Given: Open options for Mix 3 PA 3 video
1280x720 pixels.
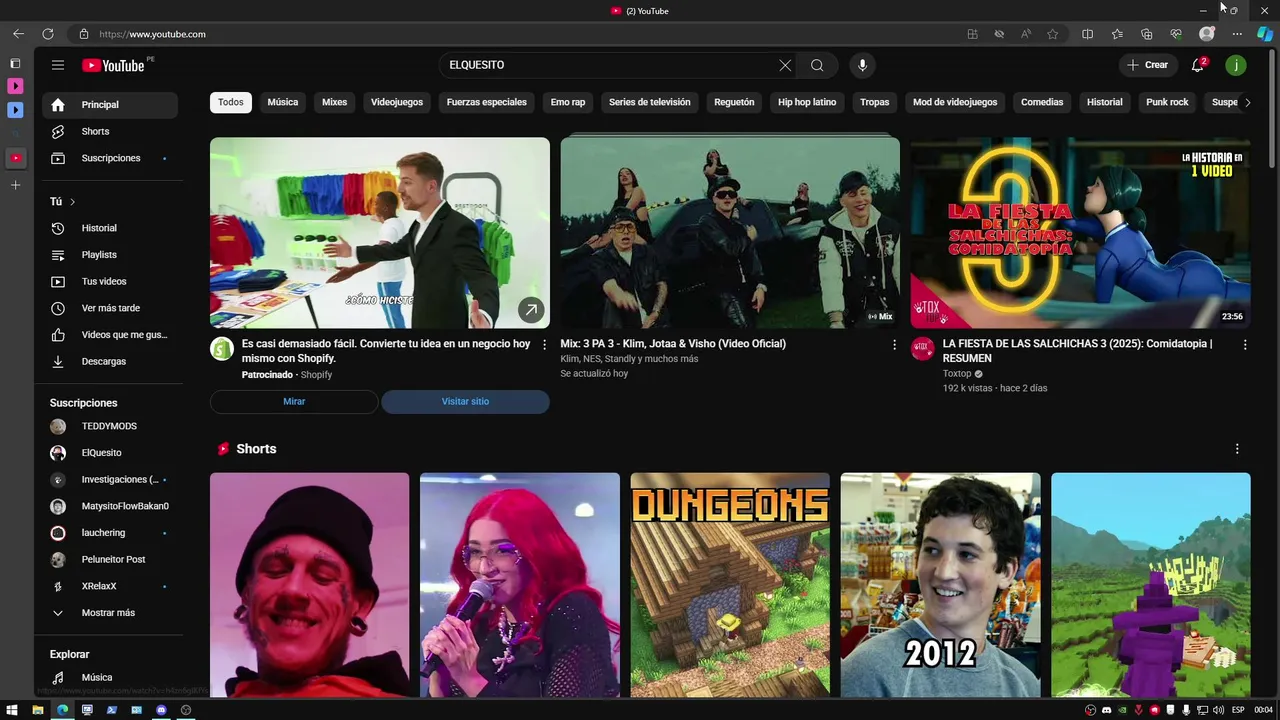Looking at the screenshot, I should point(894,344).
